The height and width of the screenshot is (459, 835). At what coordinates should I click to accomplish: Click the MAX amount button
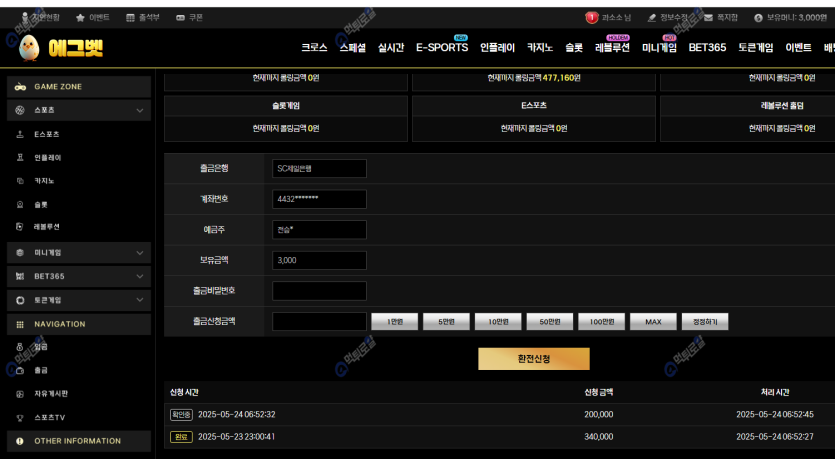pos(653,322)
